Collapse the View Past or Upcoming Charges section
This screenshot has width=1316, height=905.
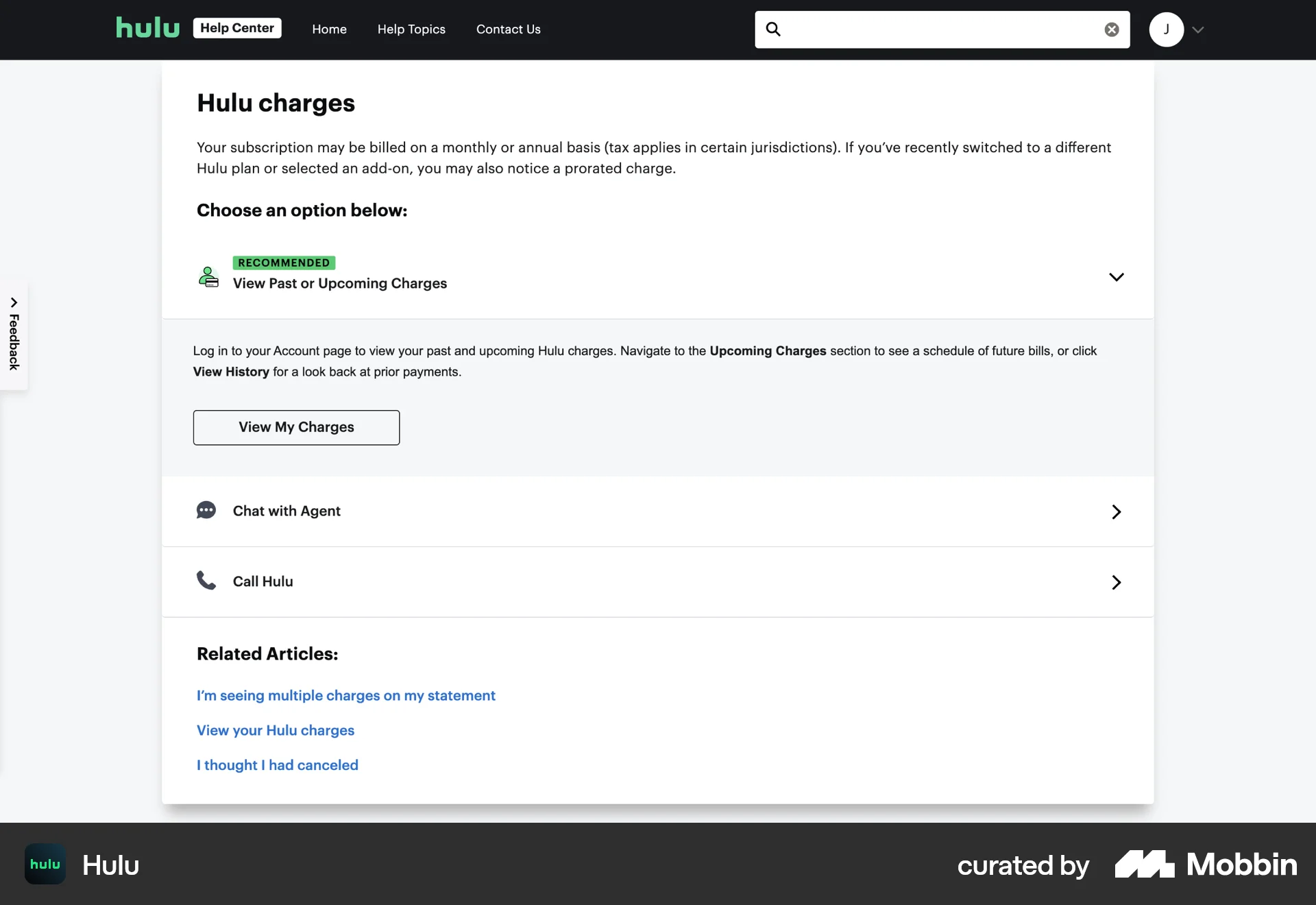[x=1116, y=277]
